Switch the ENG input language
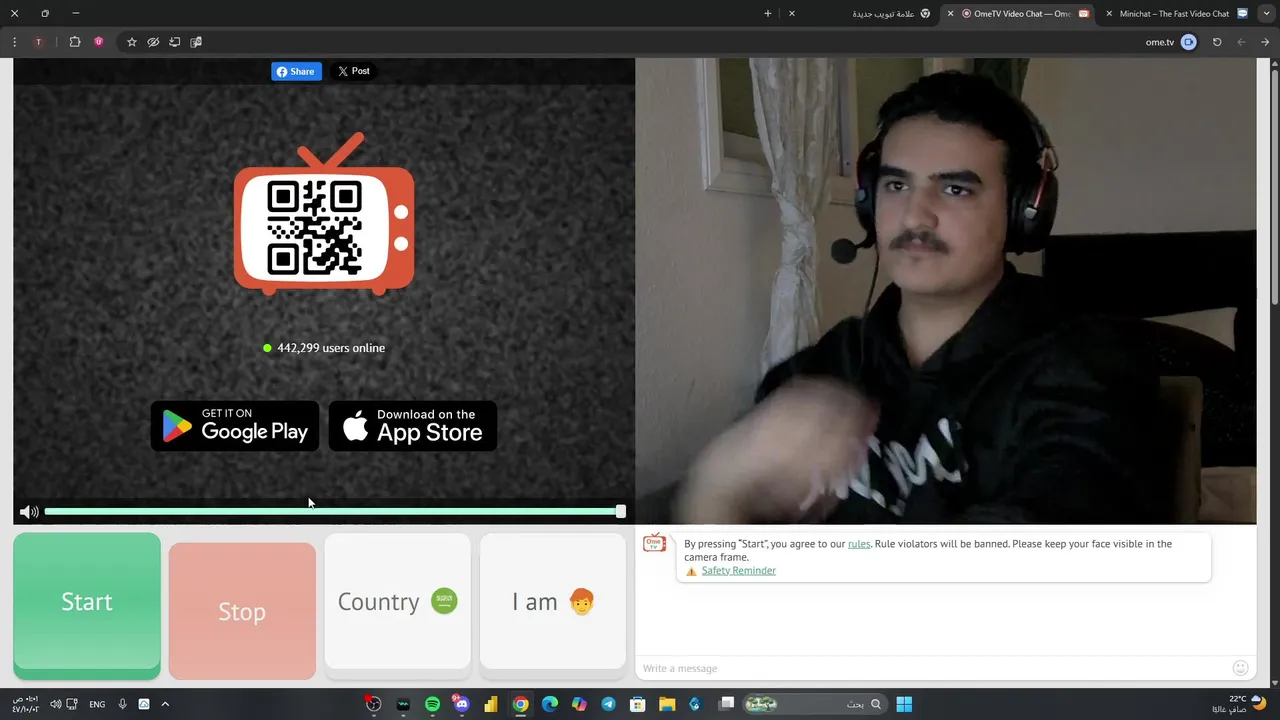 click(x=97, y=704)
